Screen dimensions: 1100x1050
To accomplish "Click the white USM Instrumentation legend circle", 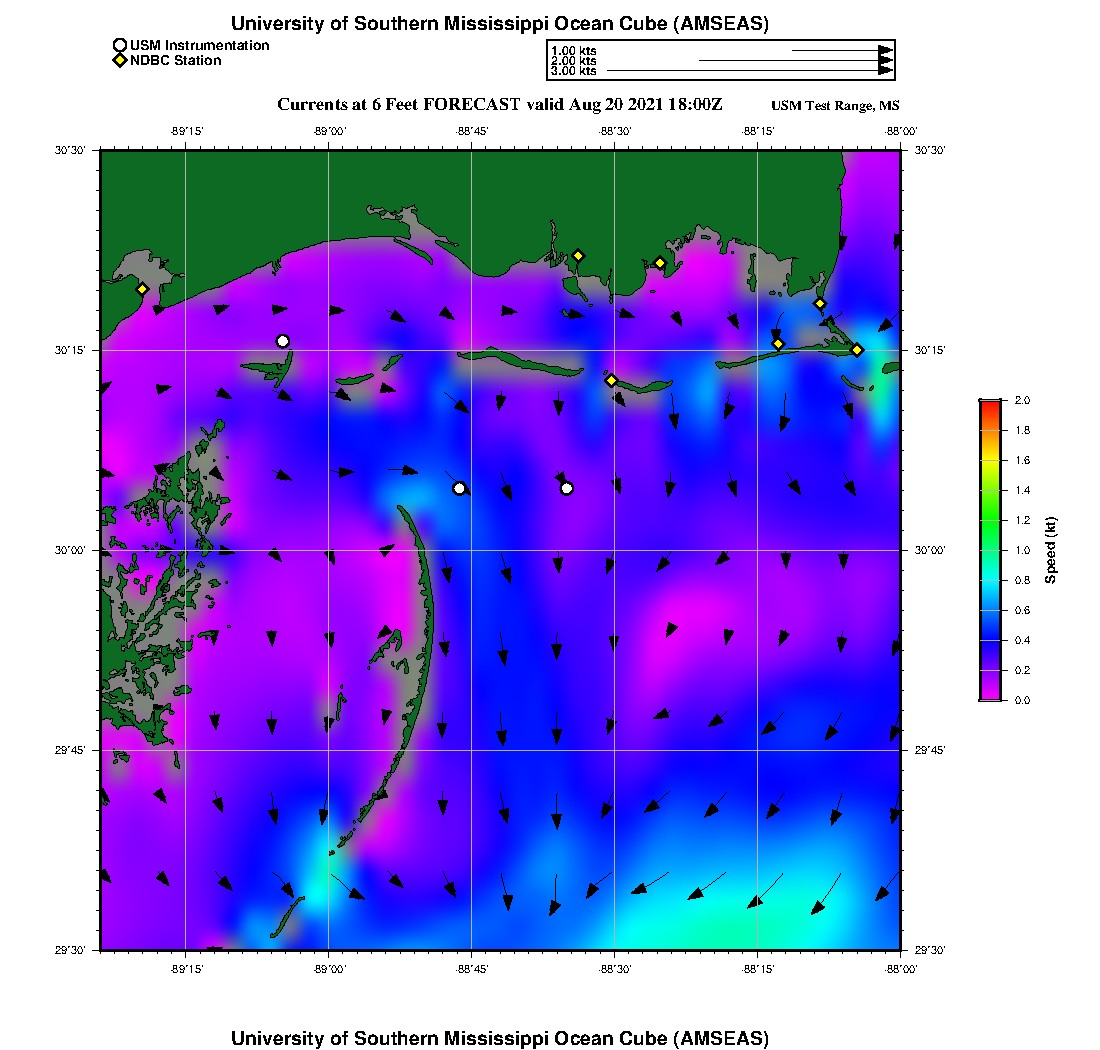I will click(120, 45).
